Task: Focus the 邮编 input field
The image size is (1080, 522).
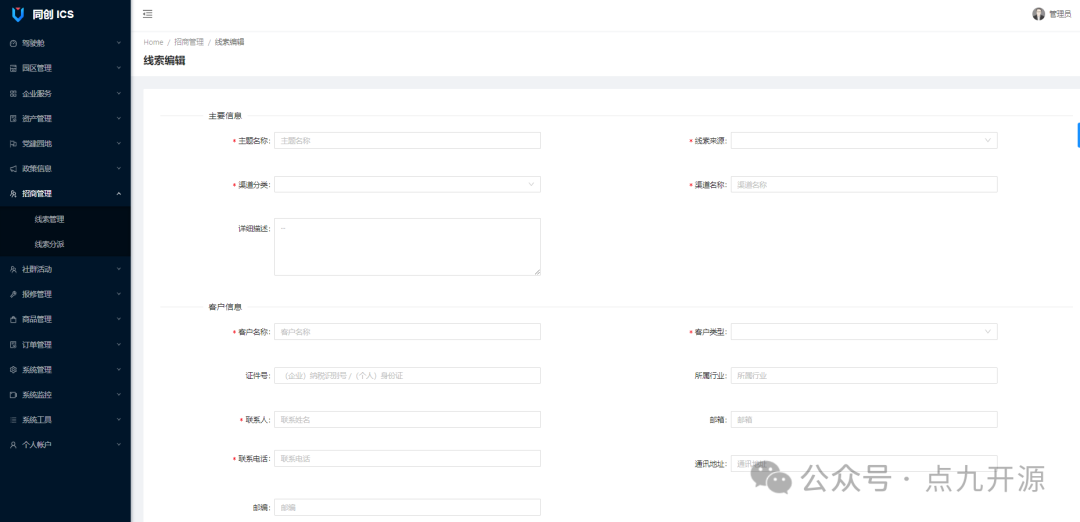Action: click(x=407, y=508)
